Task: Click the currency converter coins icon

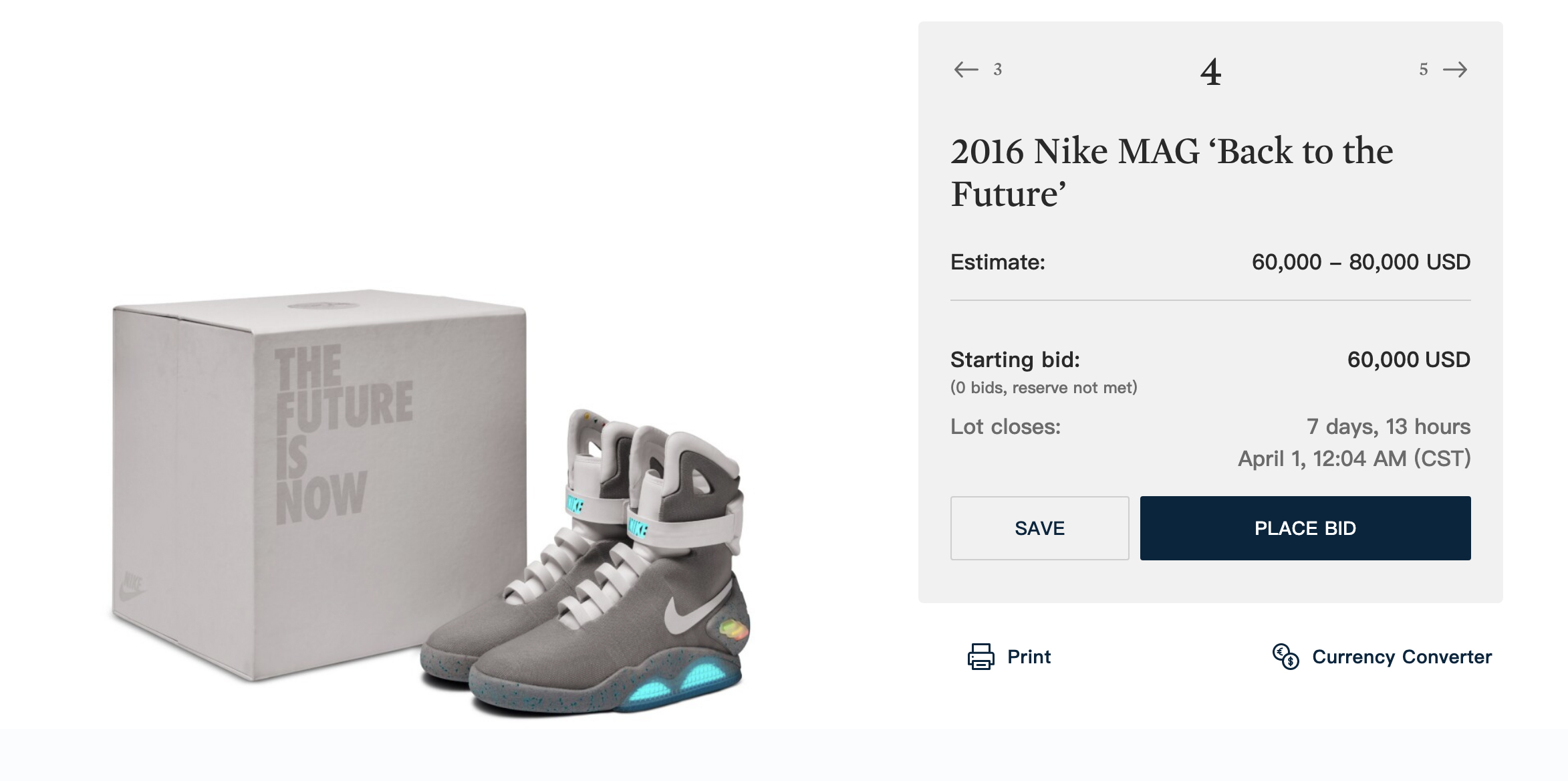Action: pyautogui.click(x=1285, y=657)
